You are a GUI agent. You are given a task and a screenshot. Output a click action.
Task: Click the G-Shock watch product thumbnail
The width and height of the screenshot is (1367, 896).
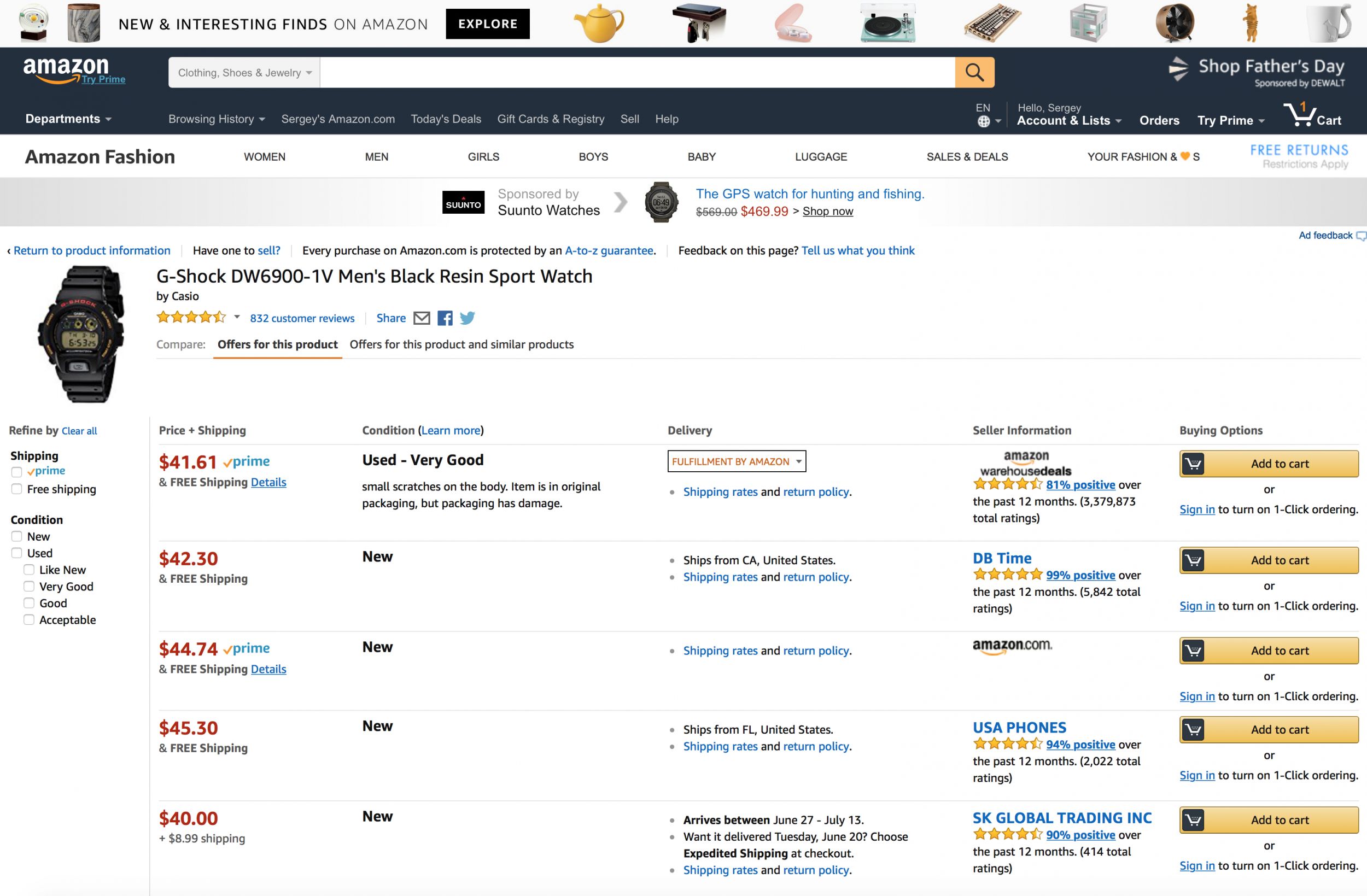pos(81,334)
